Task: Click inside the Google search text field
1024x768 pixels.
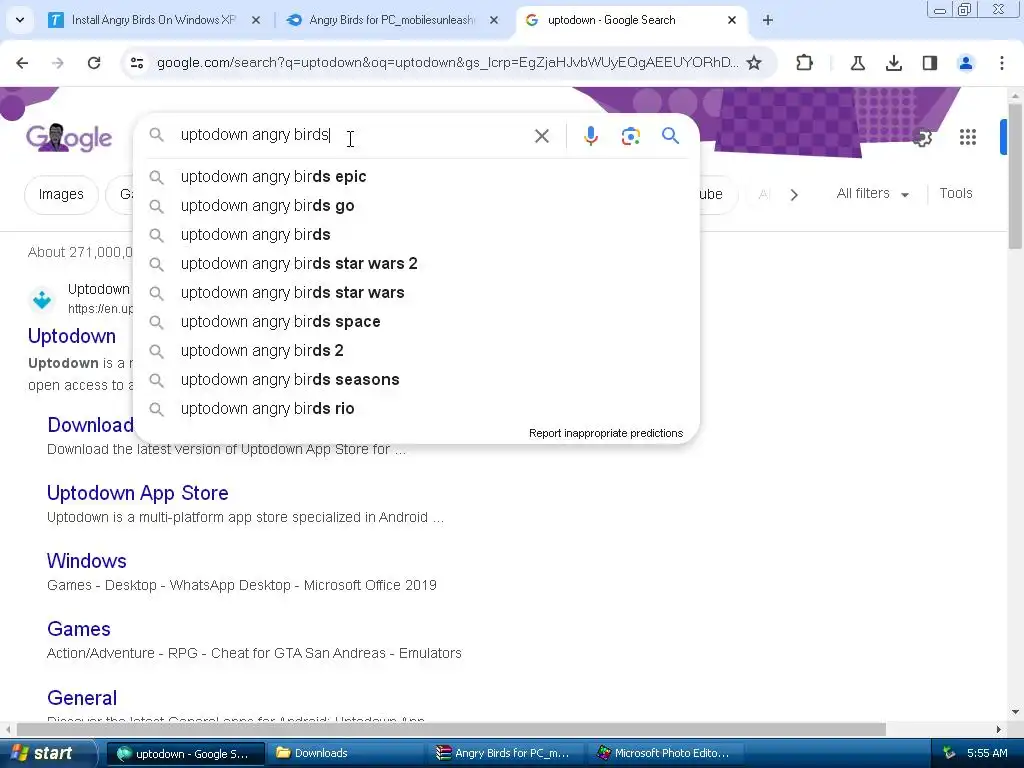Action: pyautogui.click(x=353, y=135)
